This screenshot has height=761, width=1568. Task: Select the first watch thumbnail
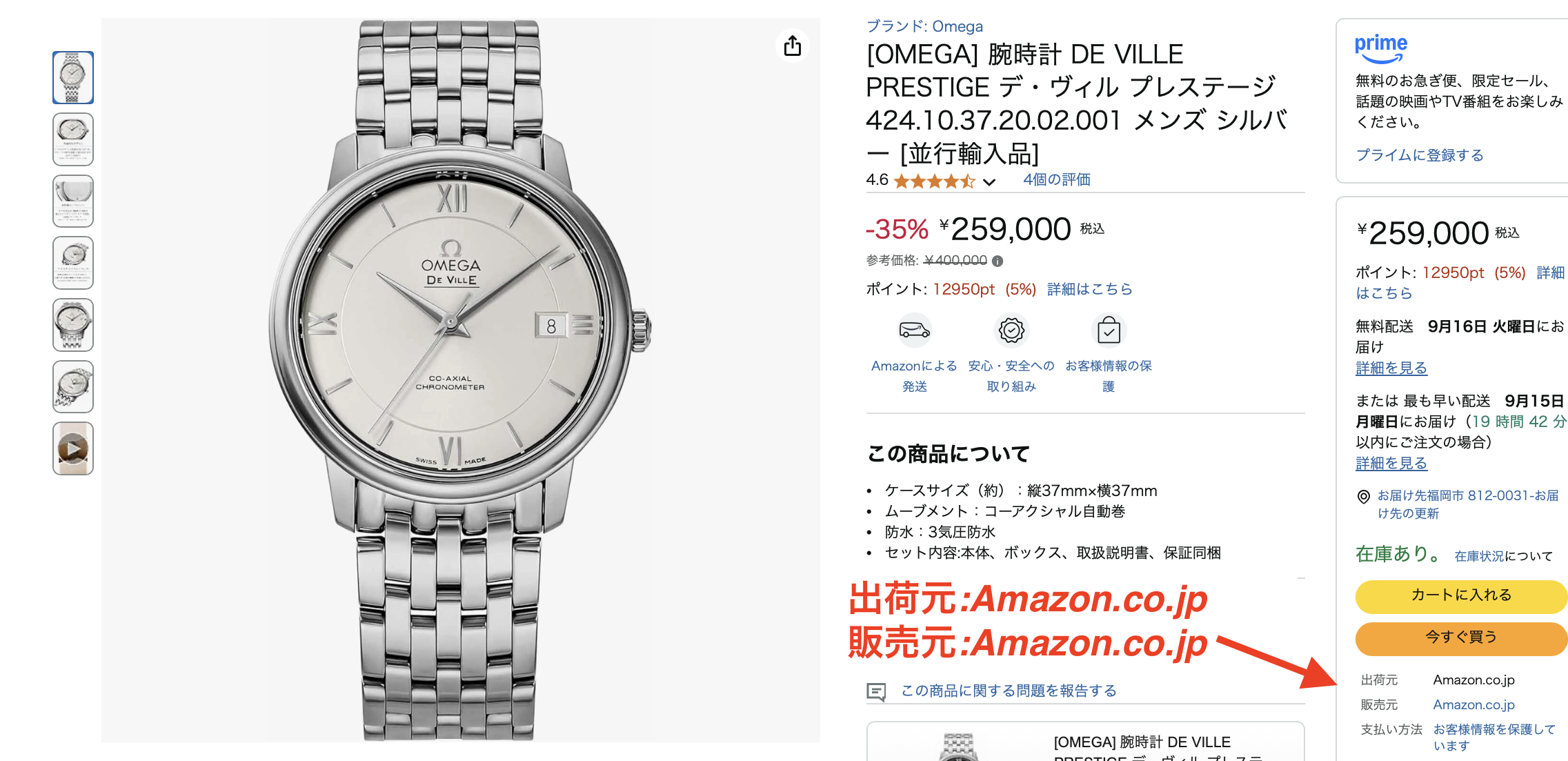(73, 77)
